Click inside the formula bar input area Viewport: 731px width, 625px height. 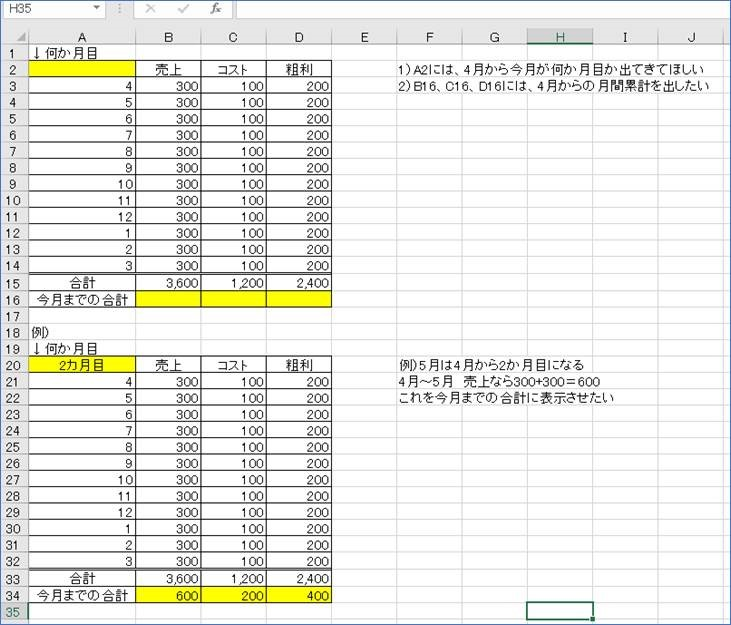point(480,9)
